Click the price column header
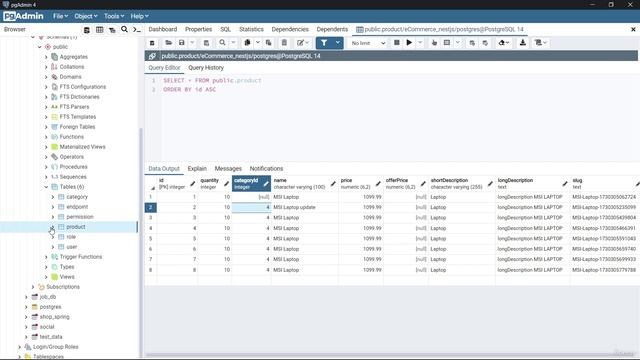Image resolution: width=640 pixels, height=360 pixels. [360, 184]
